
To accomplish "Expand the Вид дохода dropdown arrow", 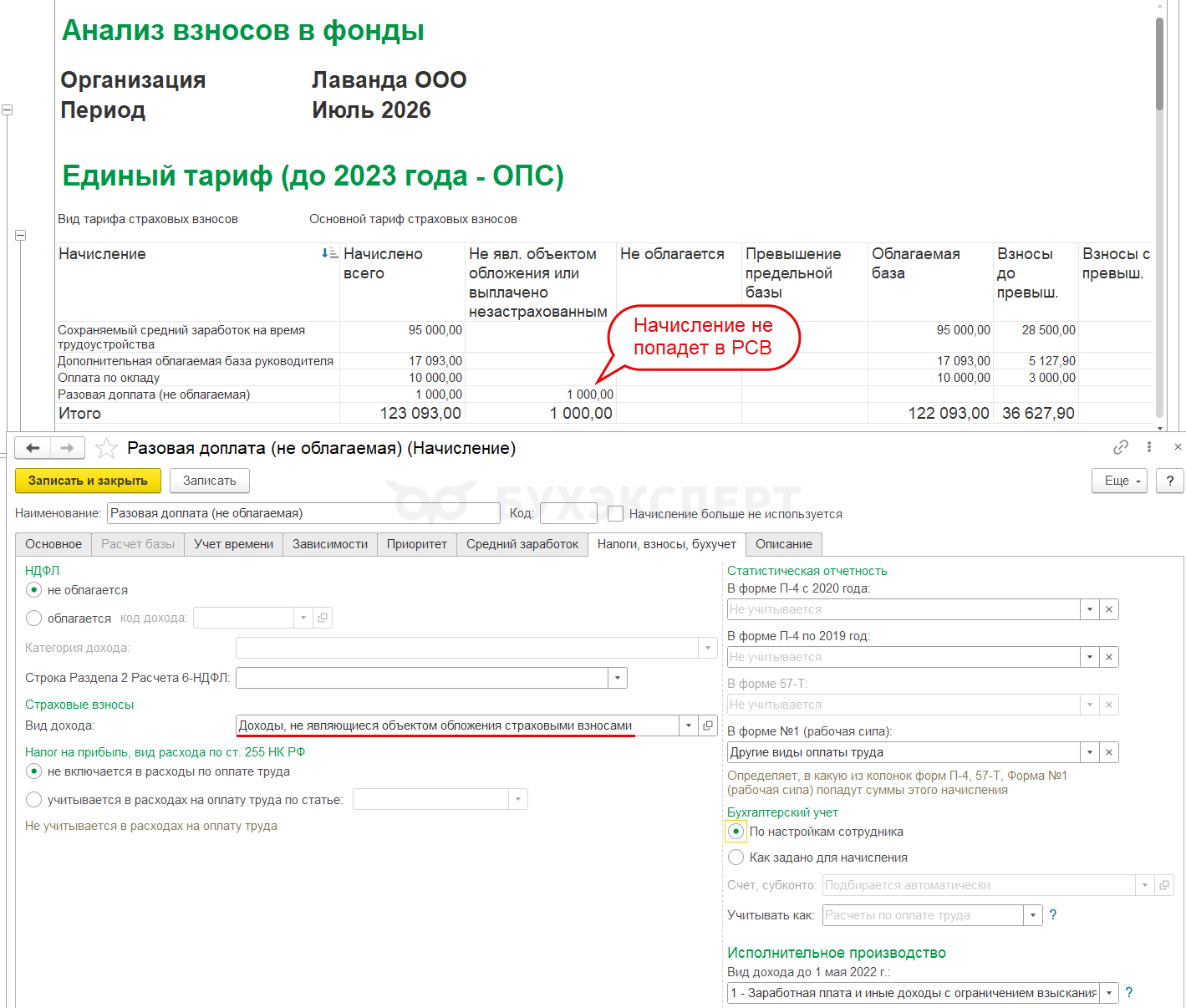I will (689, 725).
